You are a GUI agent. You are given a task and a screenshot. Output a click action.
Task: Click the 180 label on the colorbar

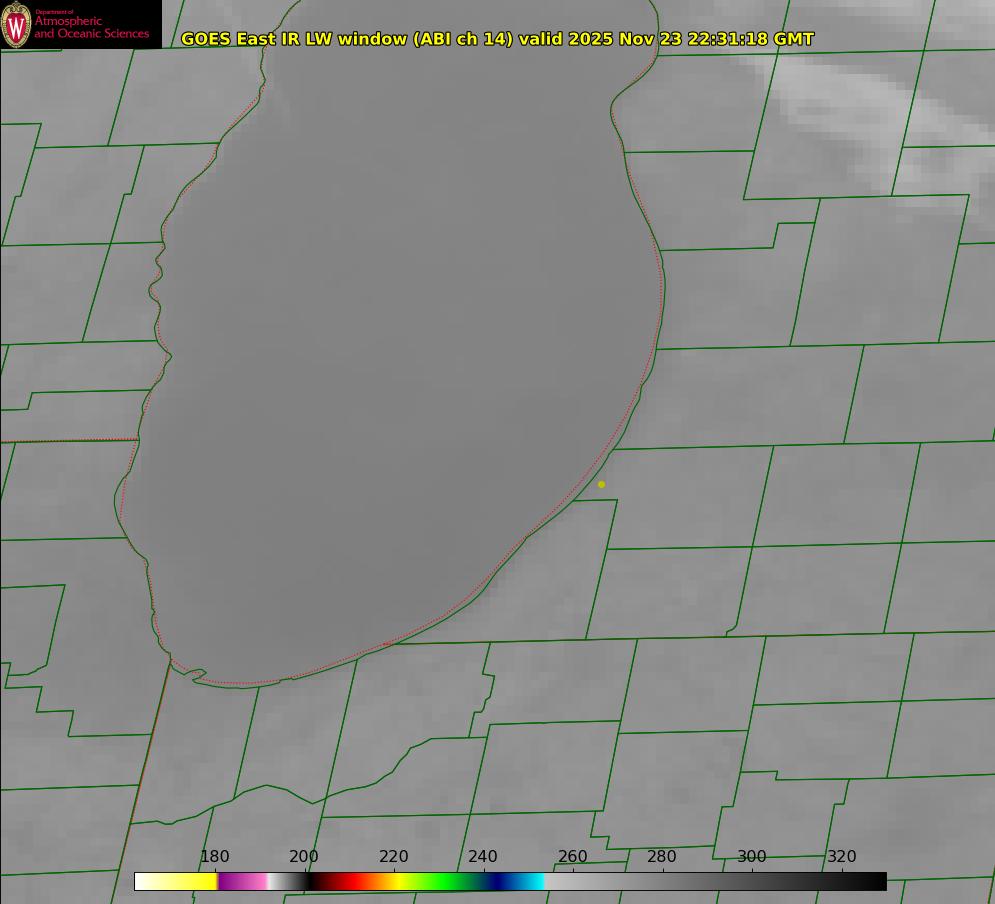pos(214,856)
